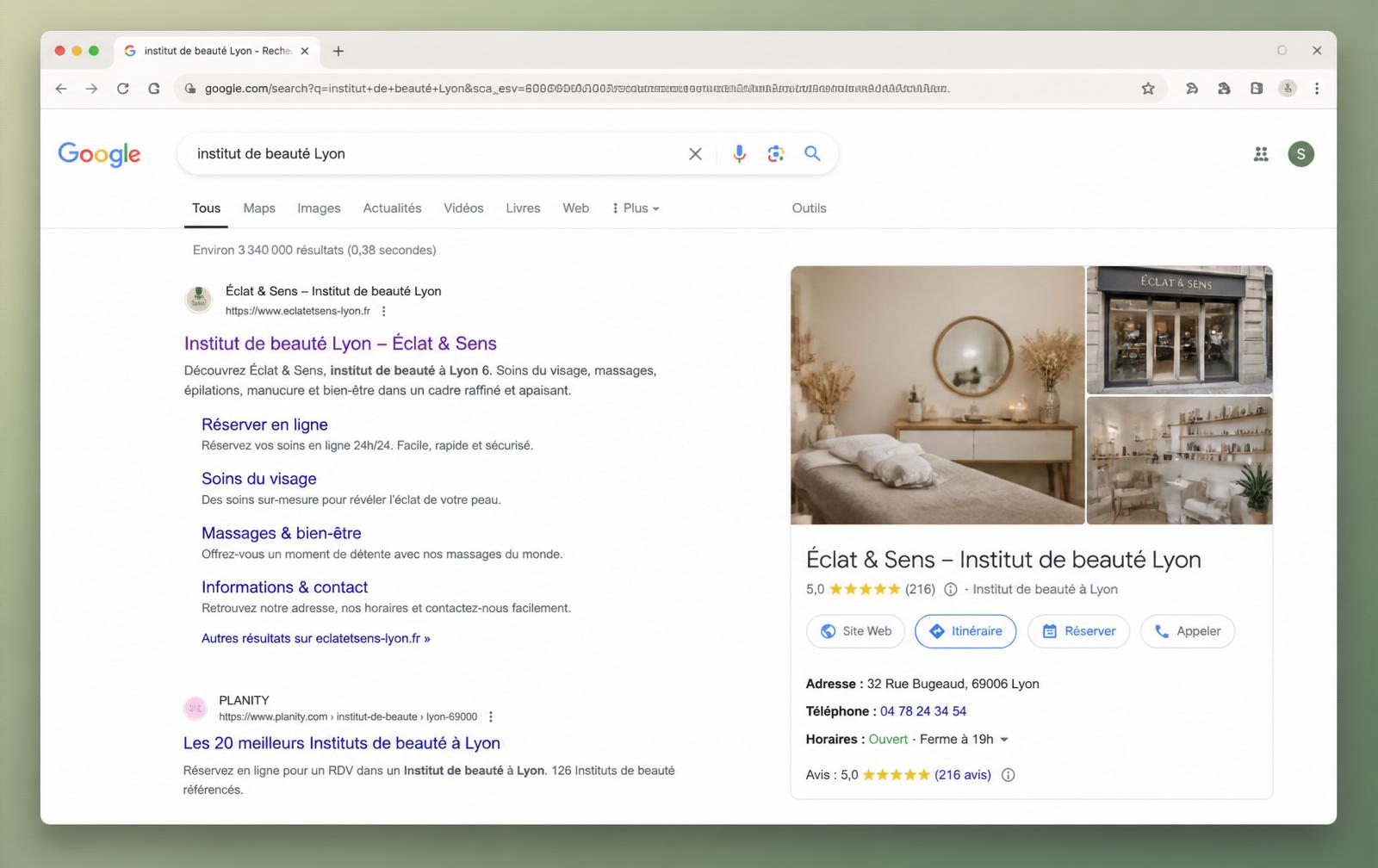Open the 'Outils' search tools
The image size is (1378, 868).
click(809, 208)
